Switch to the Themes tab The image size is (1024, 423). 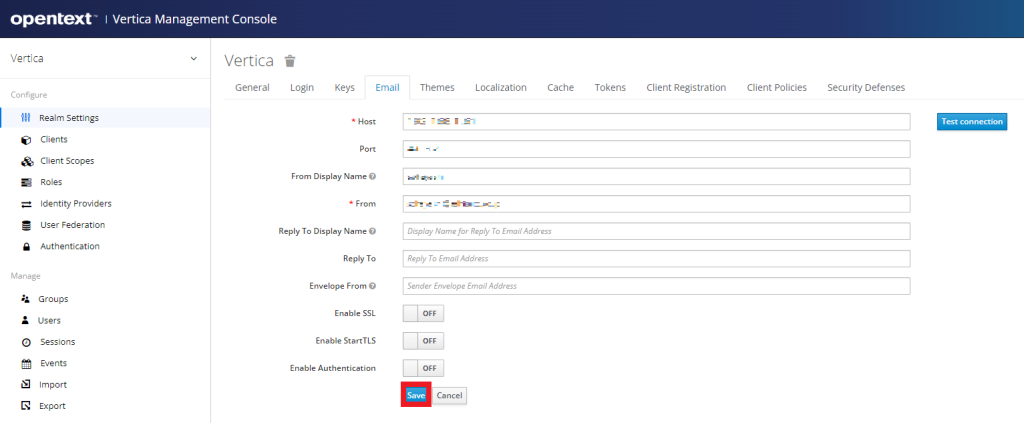click(x=437, y=88)
